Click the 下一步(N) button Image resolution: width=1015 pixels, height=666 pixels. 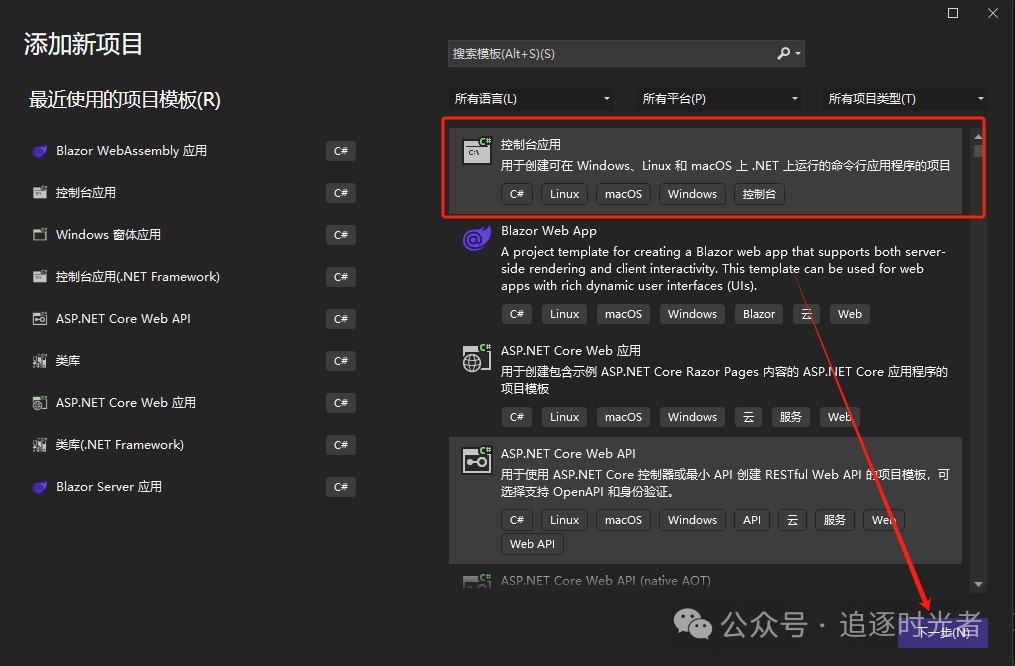click(943, 633)
